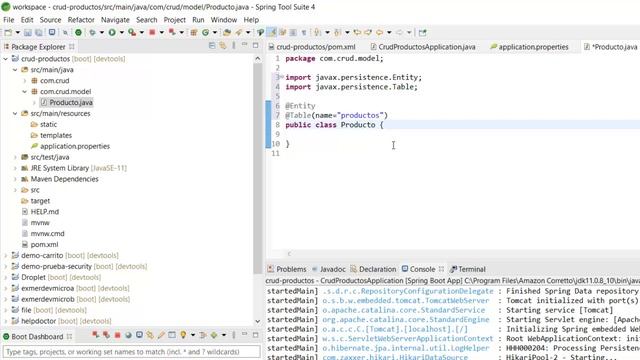Click the Debug bug icon in toolbar
This screenshot has width=640, height=360.
(x=93, y=32)
